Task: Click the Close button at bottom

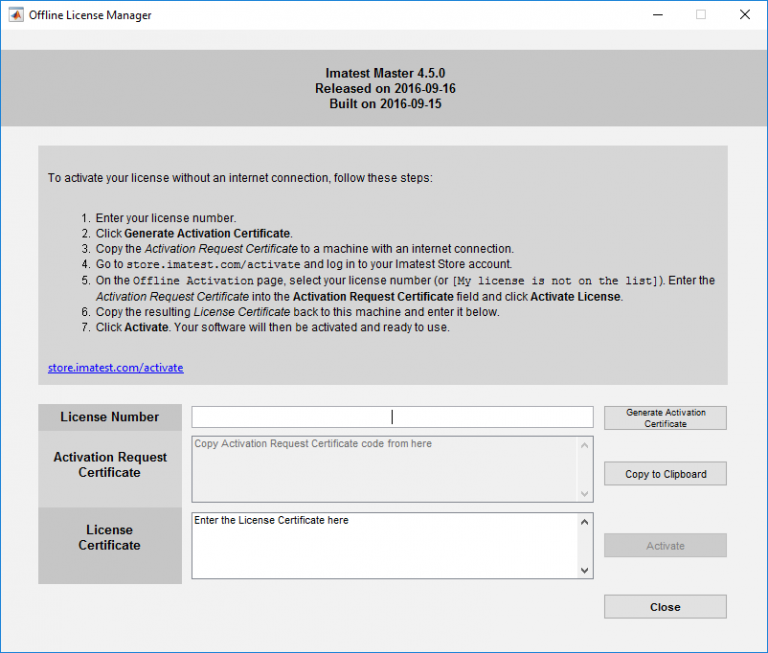Action: 665,607
